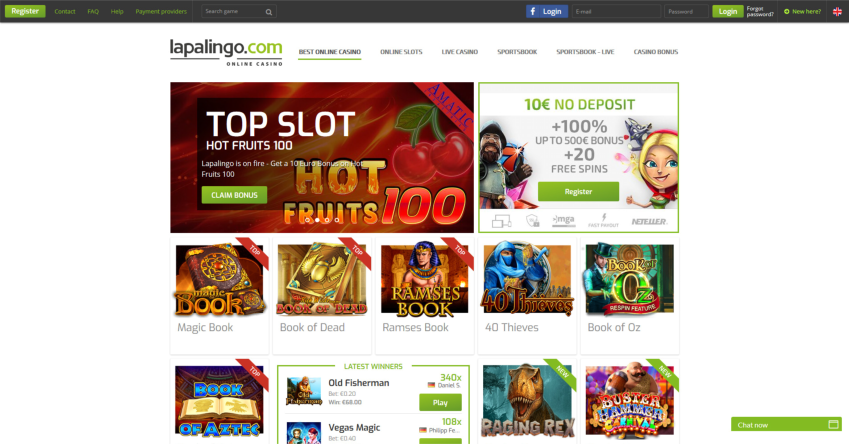Click the Neteller payment logo

pos(649,221)
